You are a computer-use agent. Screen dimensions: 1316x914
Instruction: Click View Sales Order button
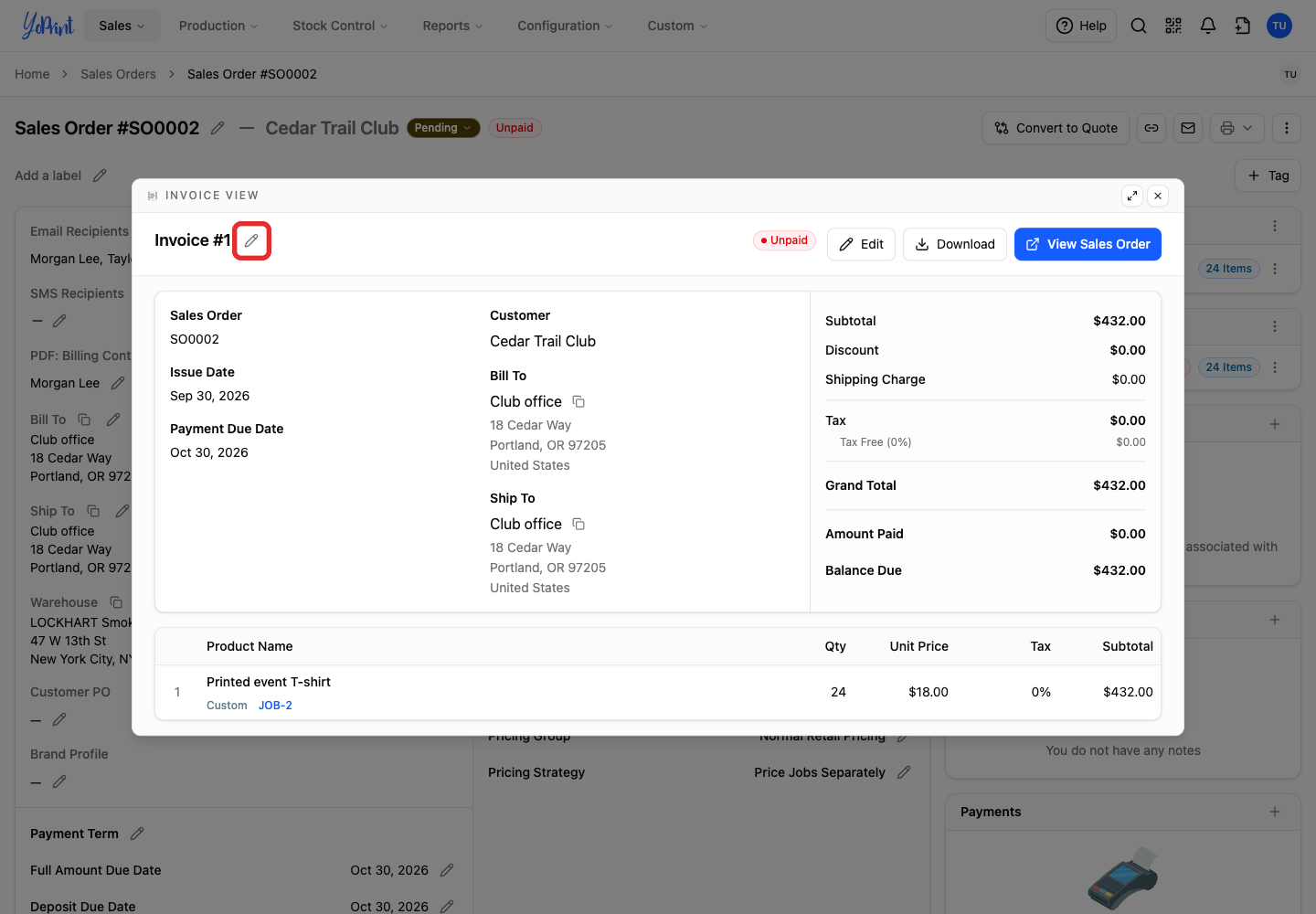point(1088,244)
